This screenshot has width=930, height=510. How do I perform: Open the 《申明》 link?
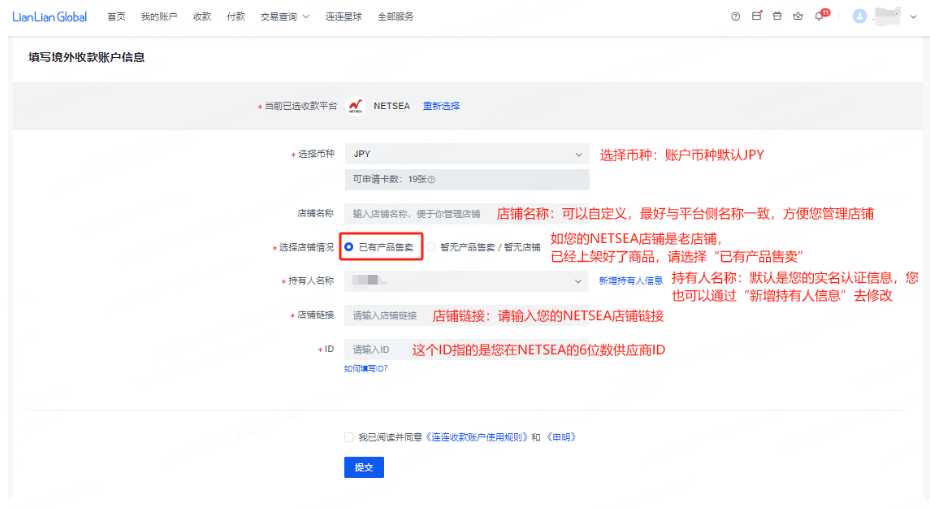point(562,437)
